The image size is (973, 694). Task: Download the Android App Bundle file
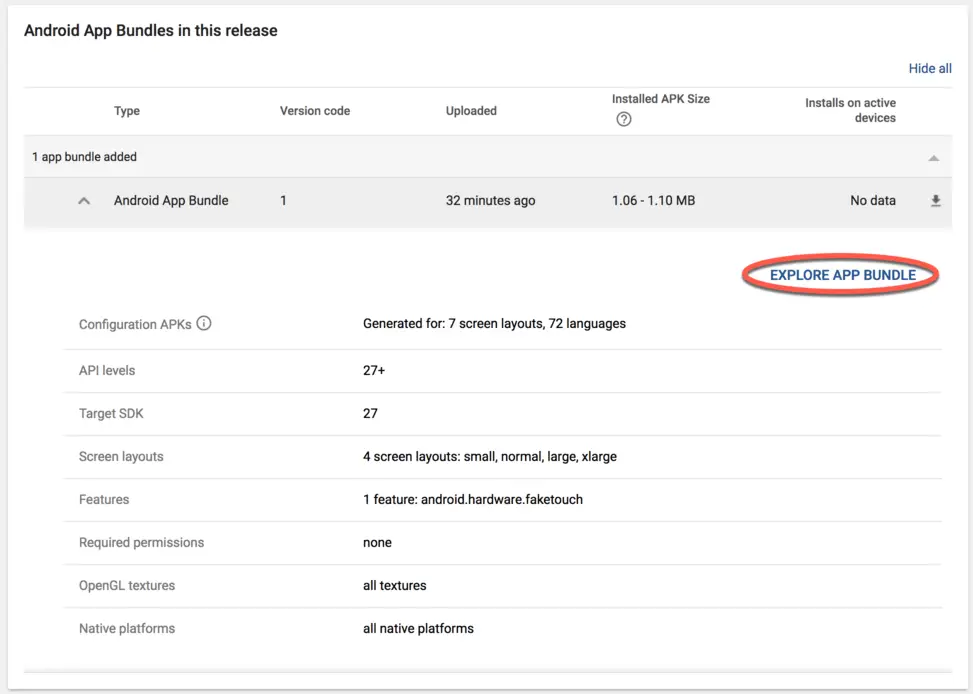click(x=935, y=201)
